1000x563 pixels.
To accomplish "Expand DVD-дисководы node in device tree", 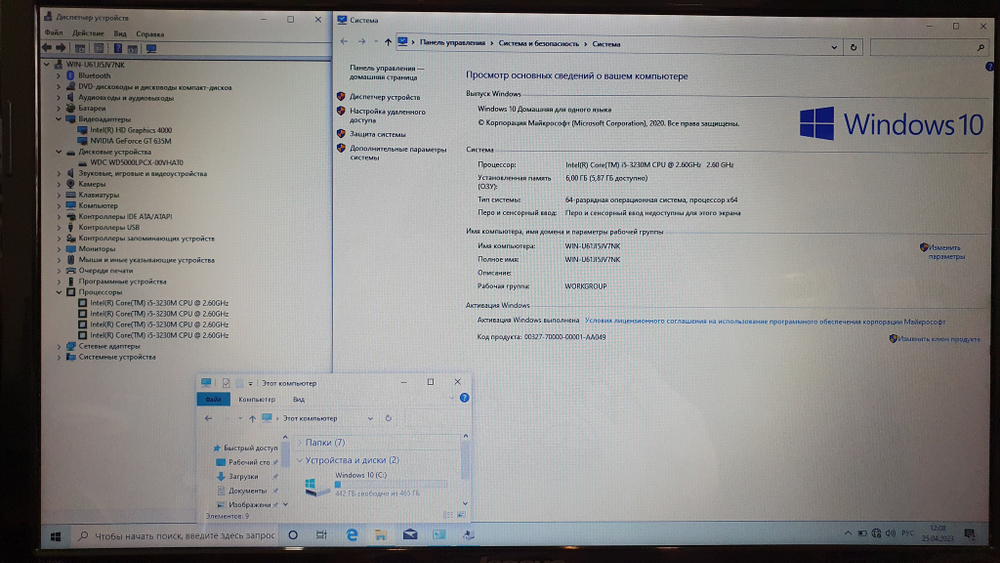I will pyautogui.click(x=59, y=87).
